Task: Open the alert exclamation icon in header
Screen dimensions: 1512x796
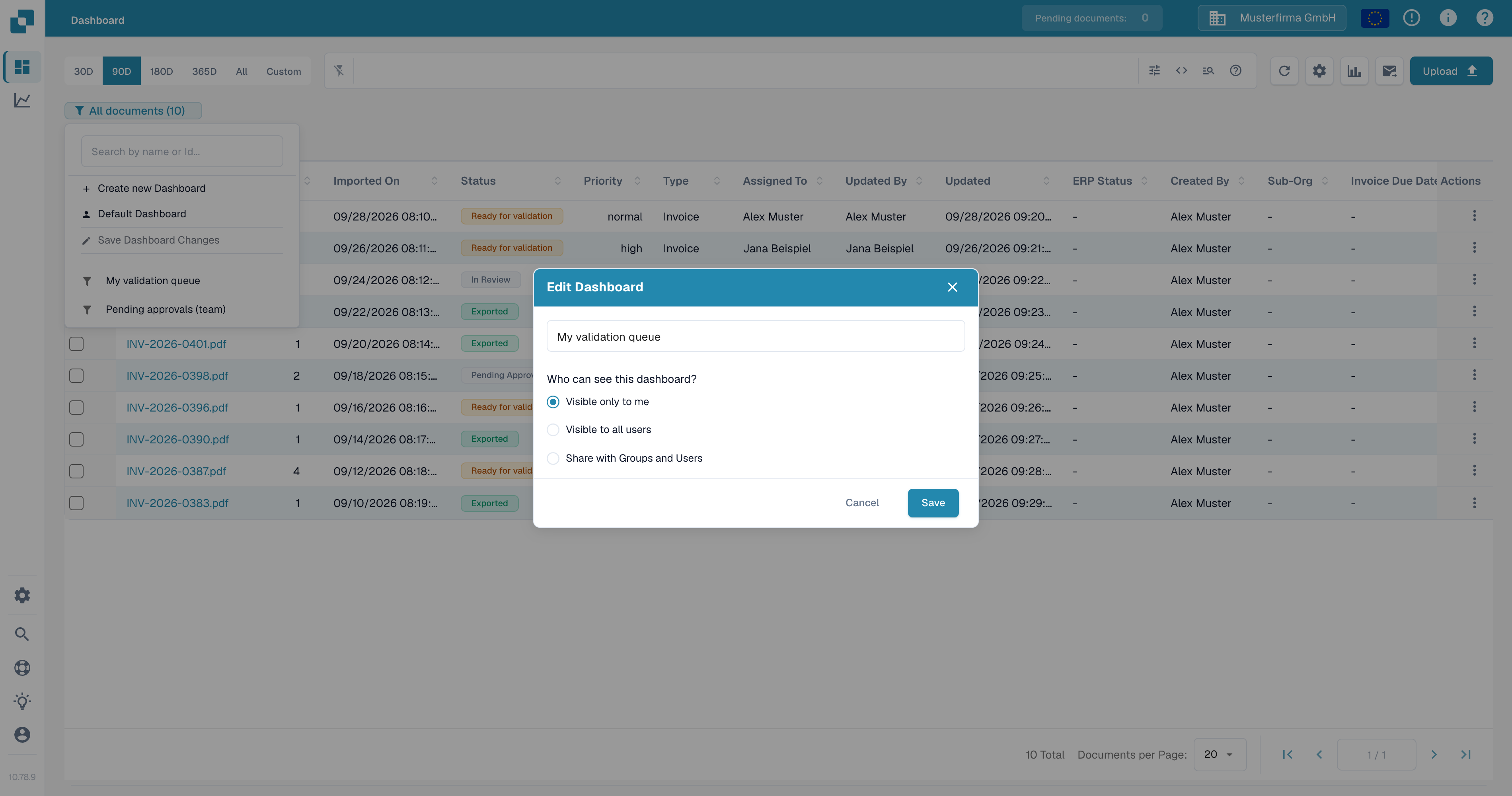Action: tap(1412, 18)
